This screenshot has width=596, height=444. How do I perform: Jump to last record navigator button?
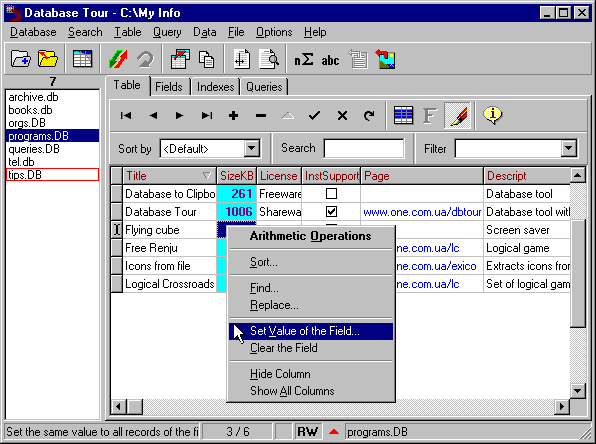tap(207, 115)
